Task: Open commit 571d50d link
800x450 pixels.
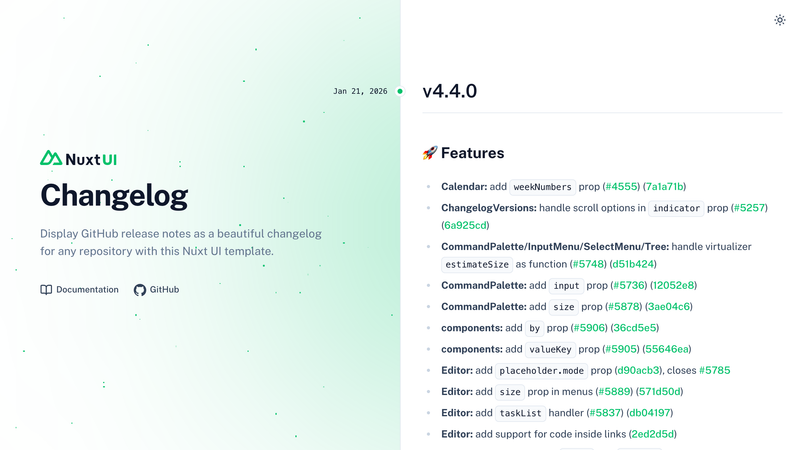Action: coord(660,392)
